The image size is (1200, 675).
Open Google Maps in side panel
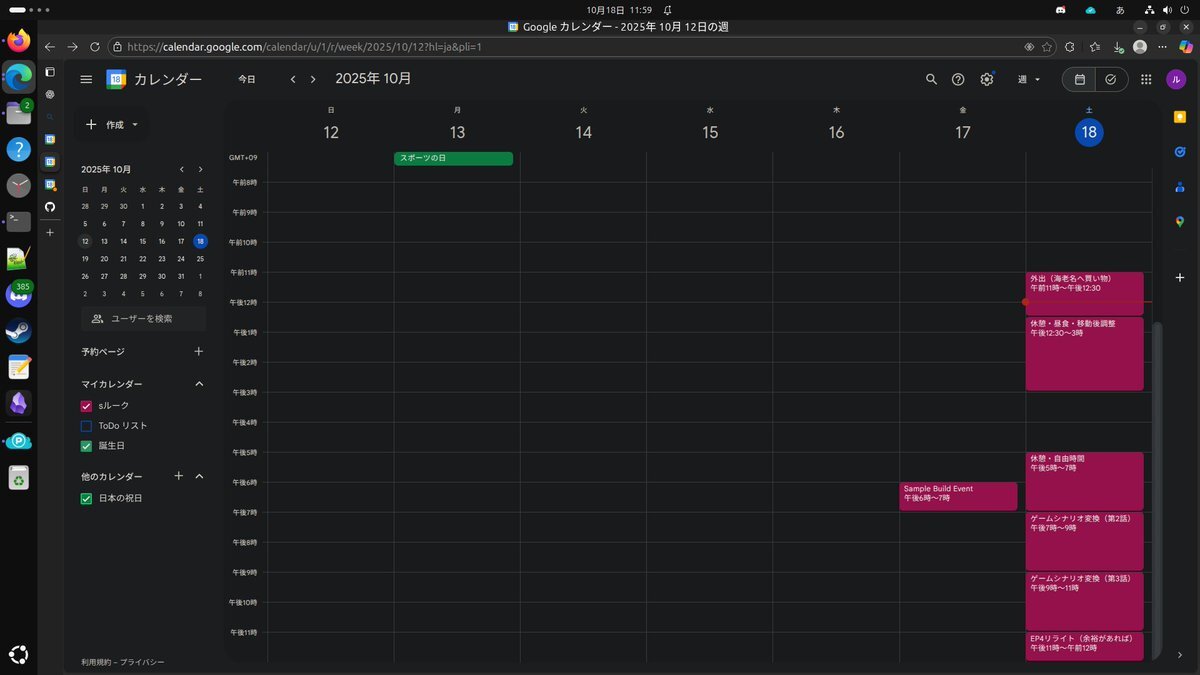tap(1180, 221)
